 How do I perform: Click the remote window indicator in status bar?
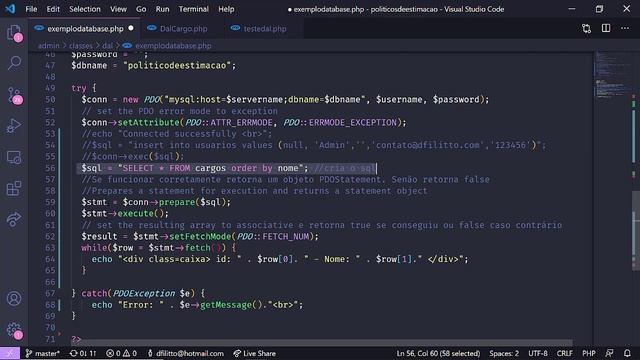coord(10,353)
